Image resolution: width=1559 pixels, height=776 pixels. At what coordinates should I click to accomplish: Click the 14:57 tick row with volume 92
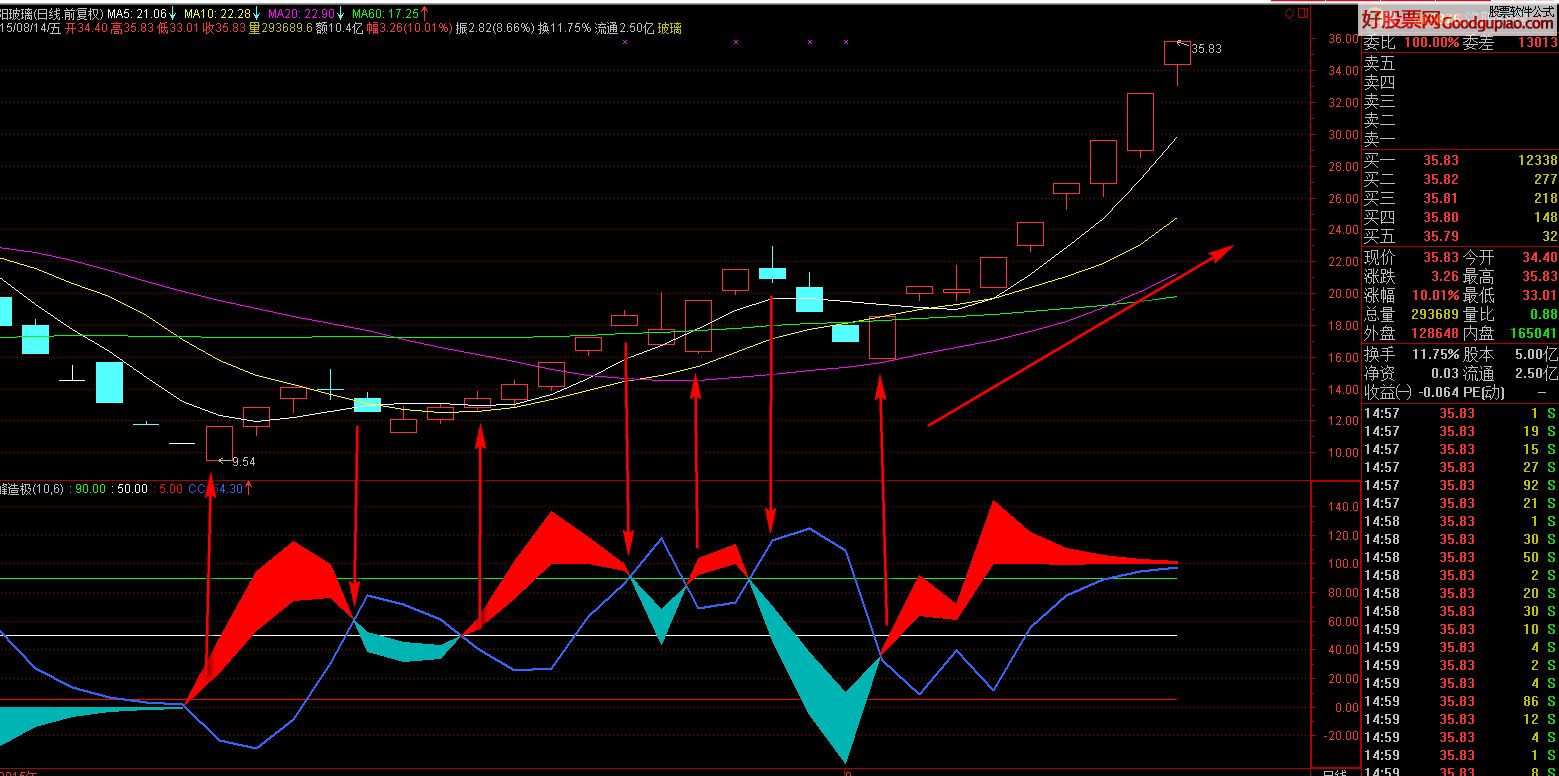pyautogui.click(x=1461, y=485)
